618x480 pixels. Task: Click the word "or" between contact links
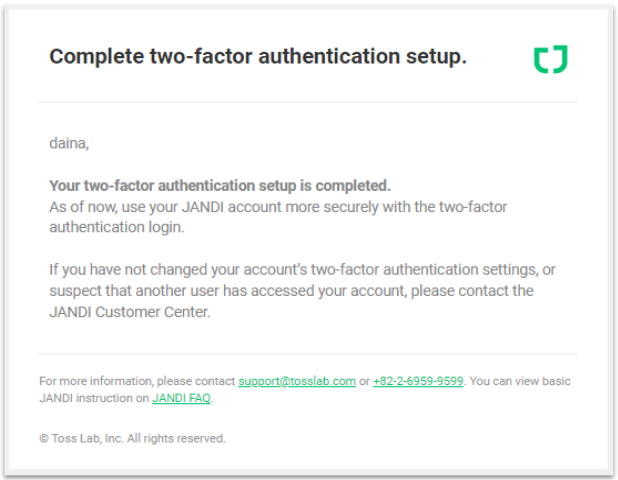pyautogui.click(x=364, y=381)
